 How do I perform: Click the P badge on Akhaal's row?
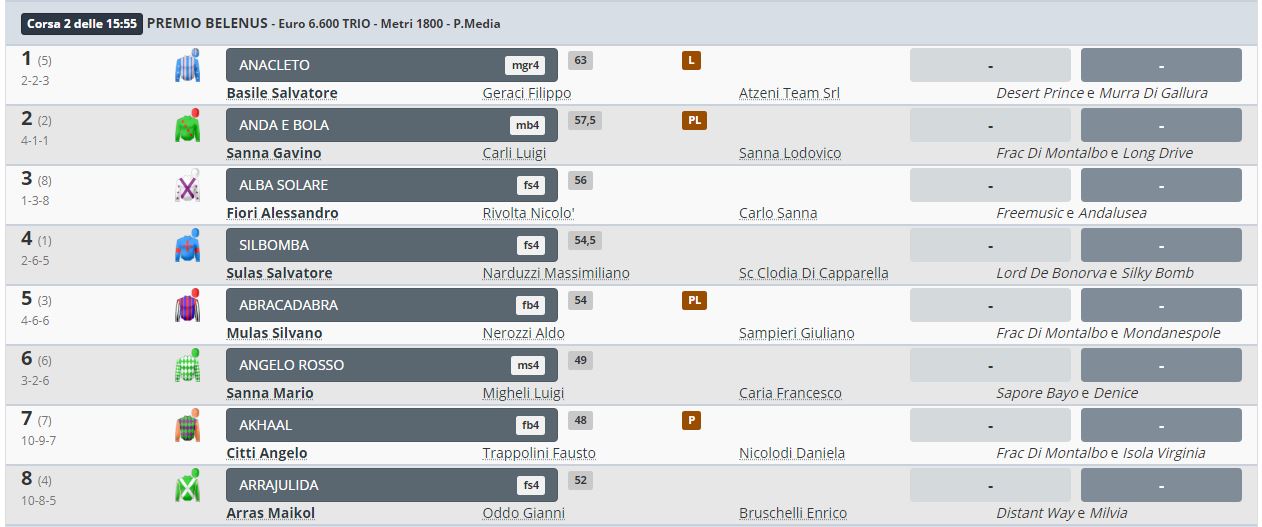coord(690,421)
